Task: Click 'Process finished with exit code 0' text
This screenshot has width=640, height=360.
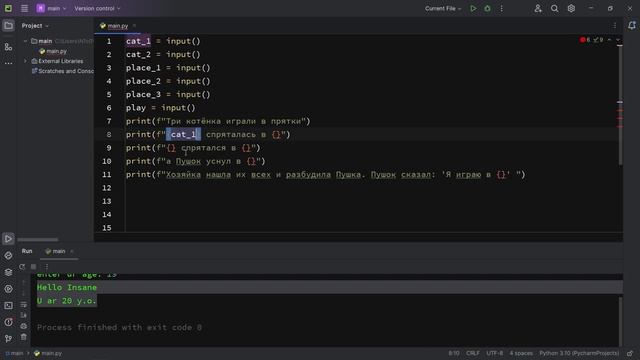Action: click(x=119, y=327)
